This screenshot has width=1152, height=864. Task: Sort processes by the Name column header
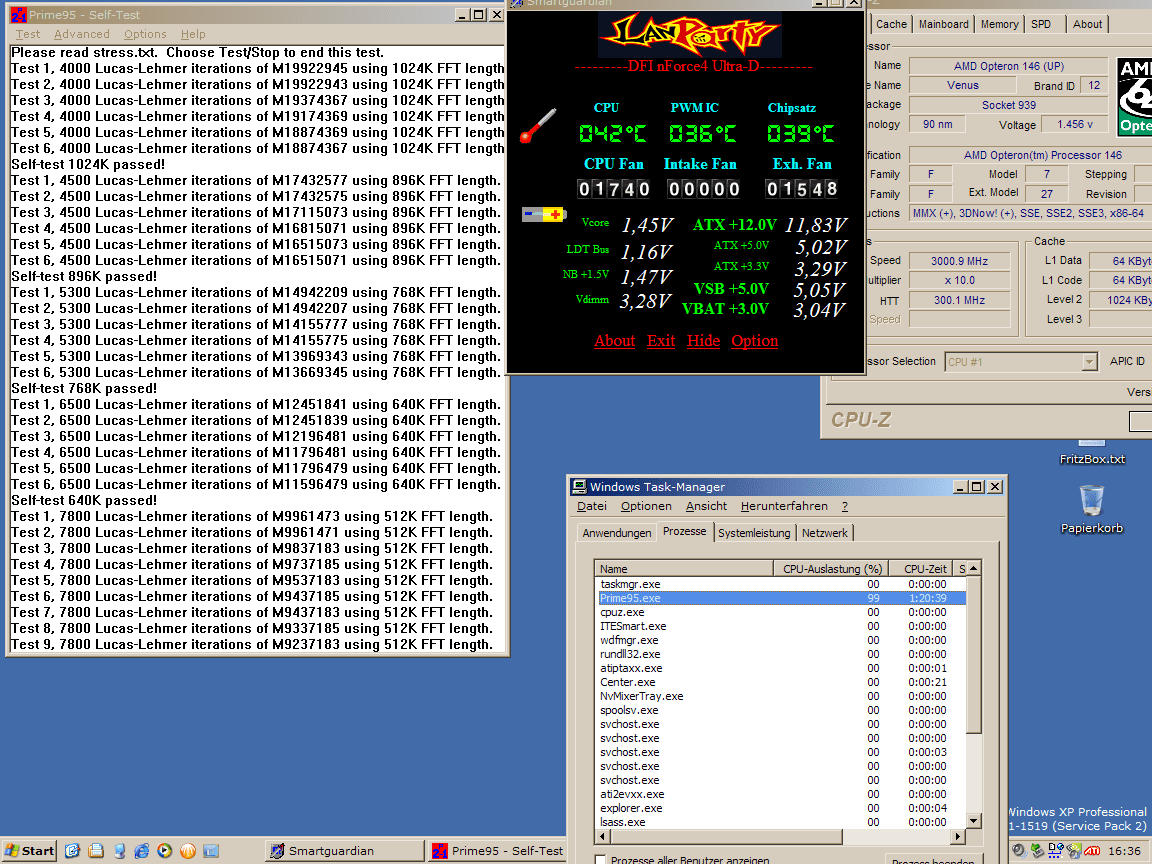tap(683, 569)
